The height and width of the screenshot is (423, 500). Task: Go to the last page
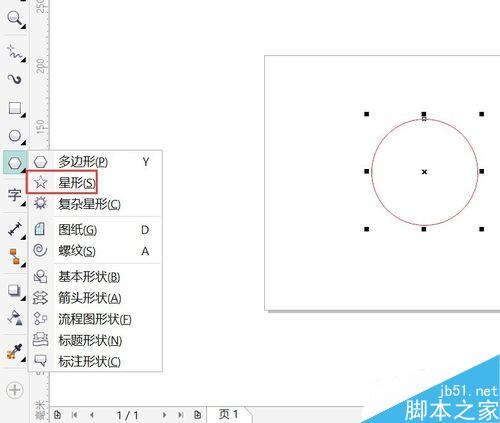click(180, 415)
